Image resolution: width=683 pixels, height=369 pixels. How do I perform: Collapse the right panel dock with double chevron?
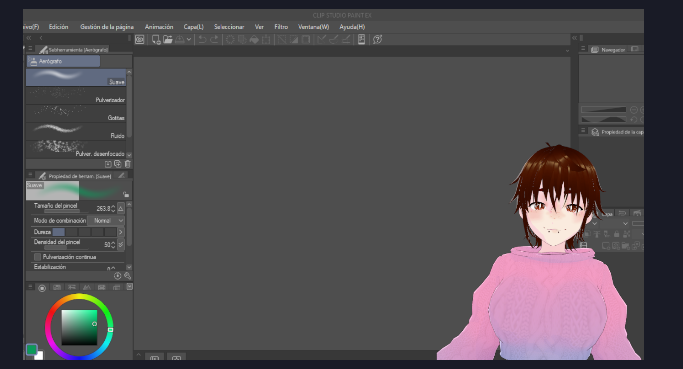click(x=575, y=38)
